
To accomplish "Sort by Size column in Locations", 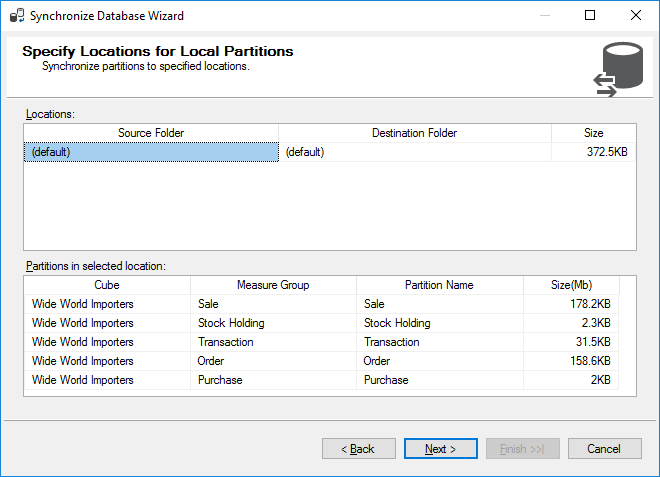I will click(593, 133).
